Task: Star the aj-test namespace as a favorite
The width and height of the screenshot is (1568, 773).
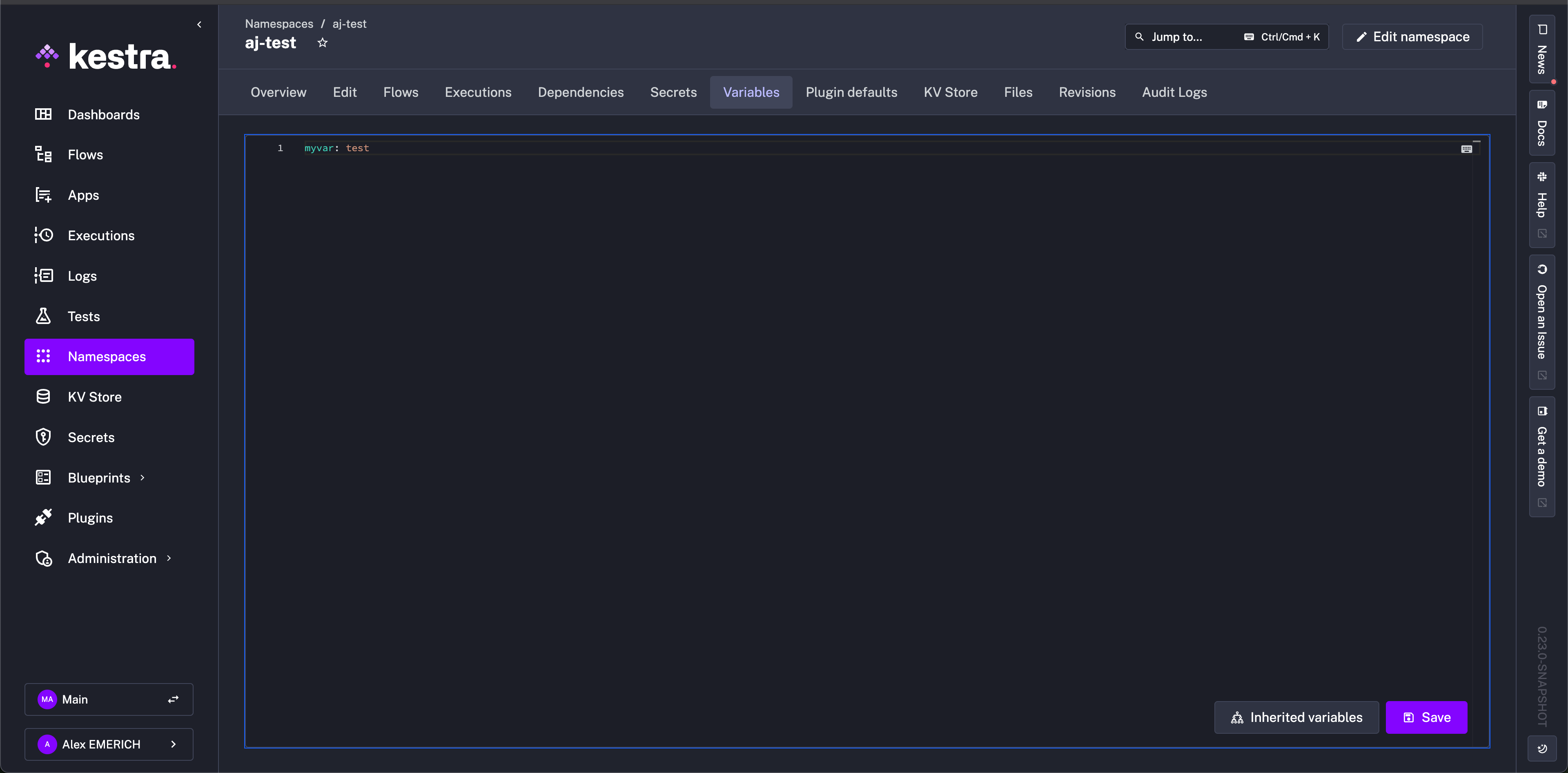Action: (x=323, y=42)
